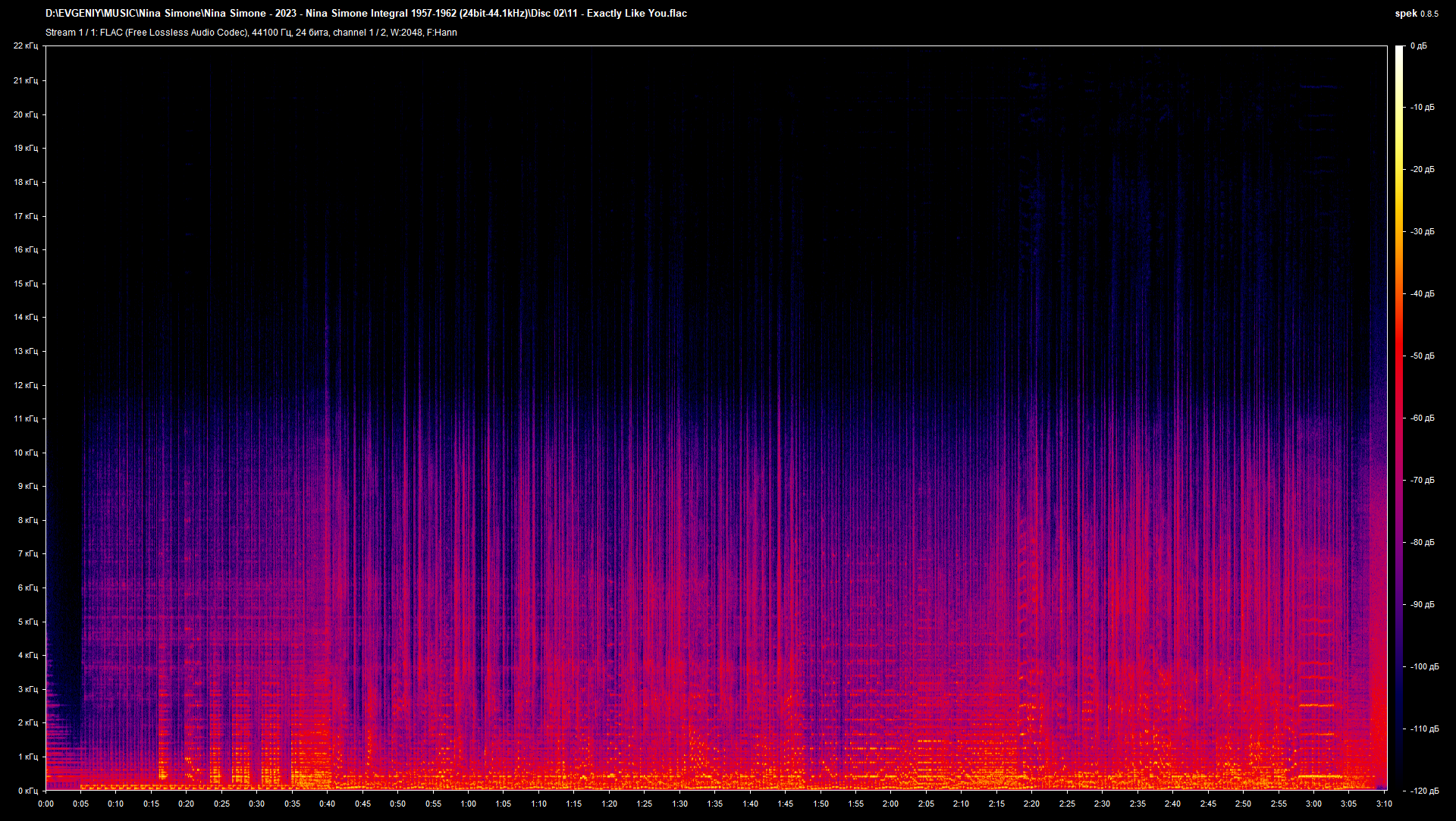
Task: Click the -30 дБ legend label
Action: 1423,232
